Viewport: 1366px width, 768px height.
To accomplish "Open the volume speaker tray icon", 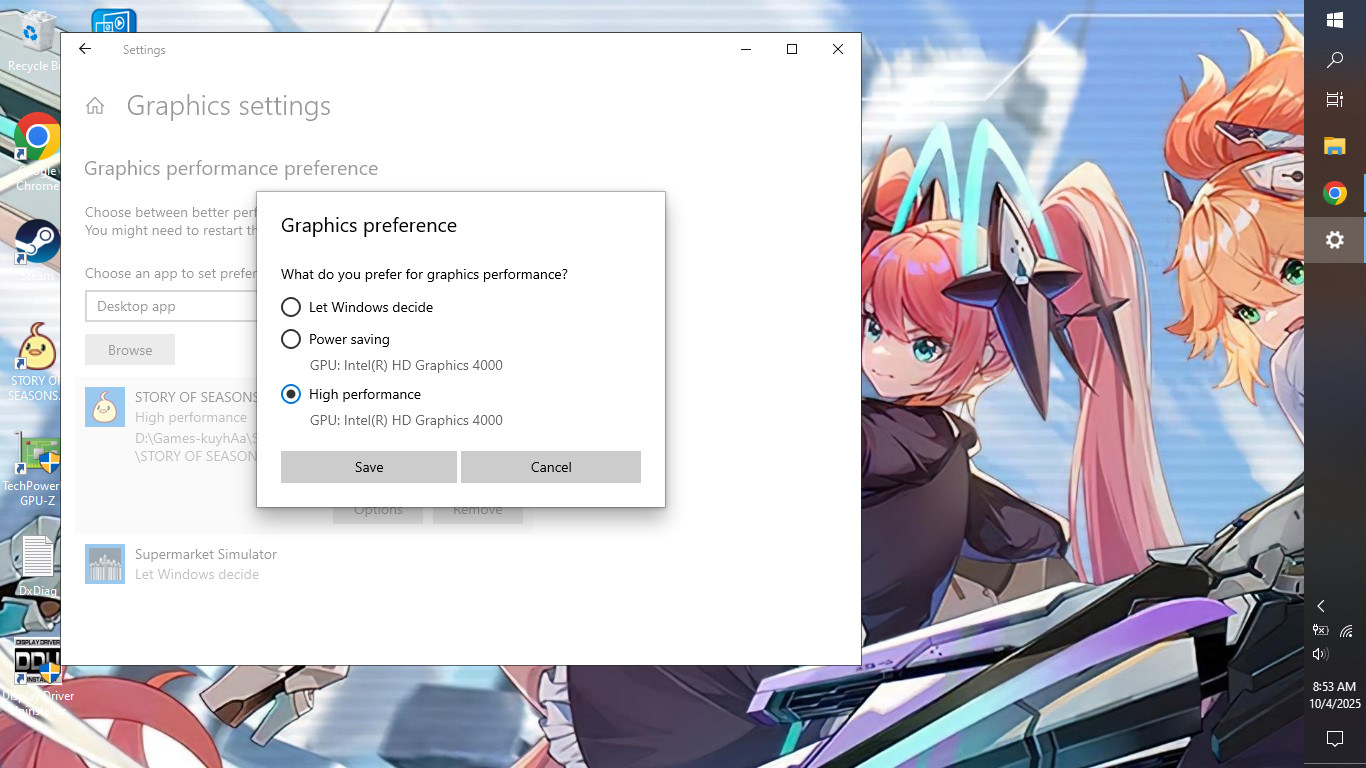I will pyautogui.click(x=1320, y=654).
